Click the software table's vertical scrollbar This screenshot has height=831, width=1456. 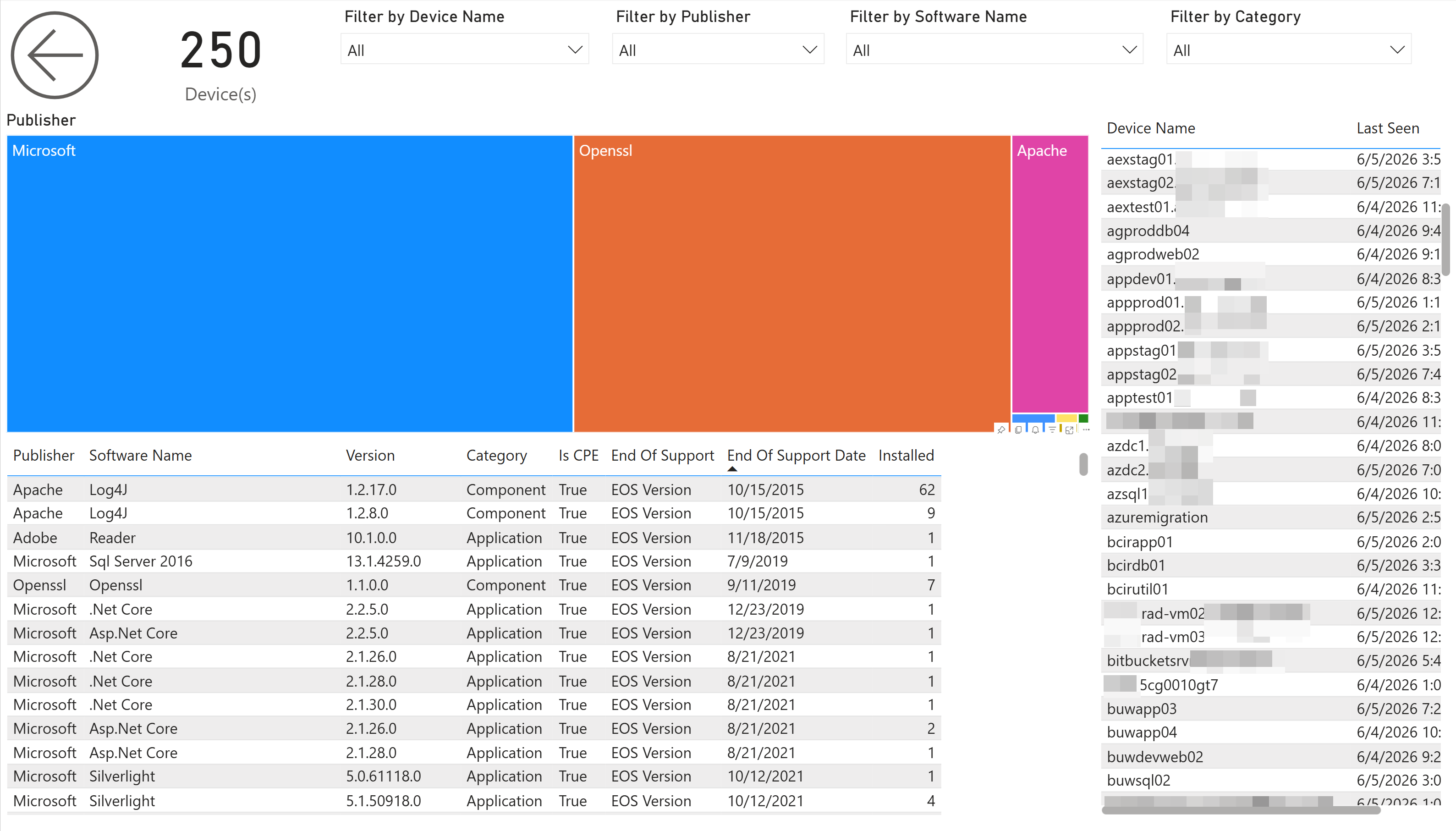pyautogui.click(x=1083, y=464)
